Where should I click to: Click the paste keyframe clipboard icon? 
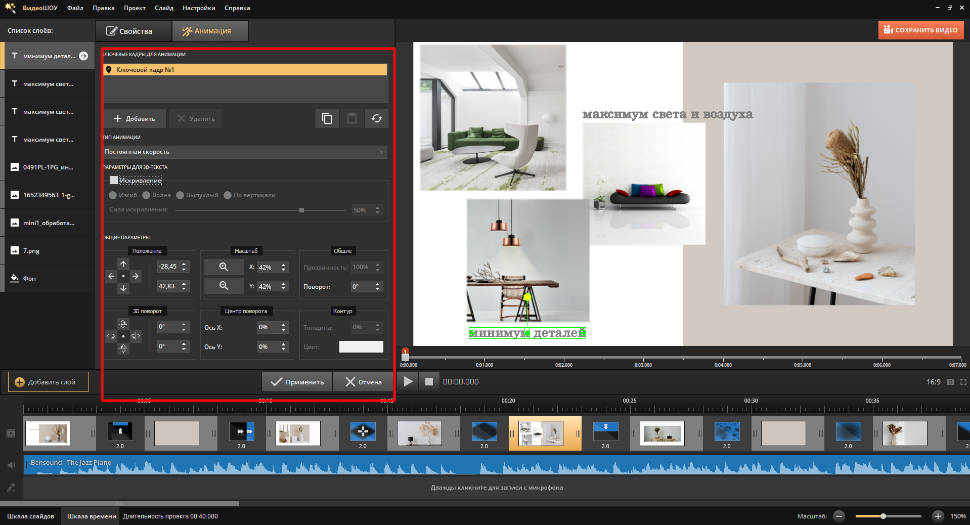pyautogui.click(x=352, y=118)
